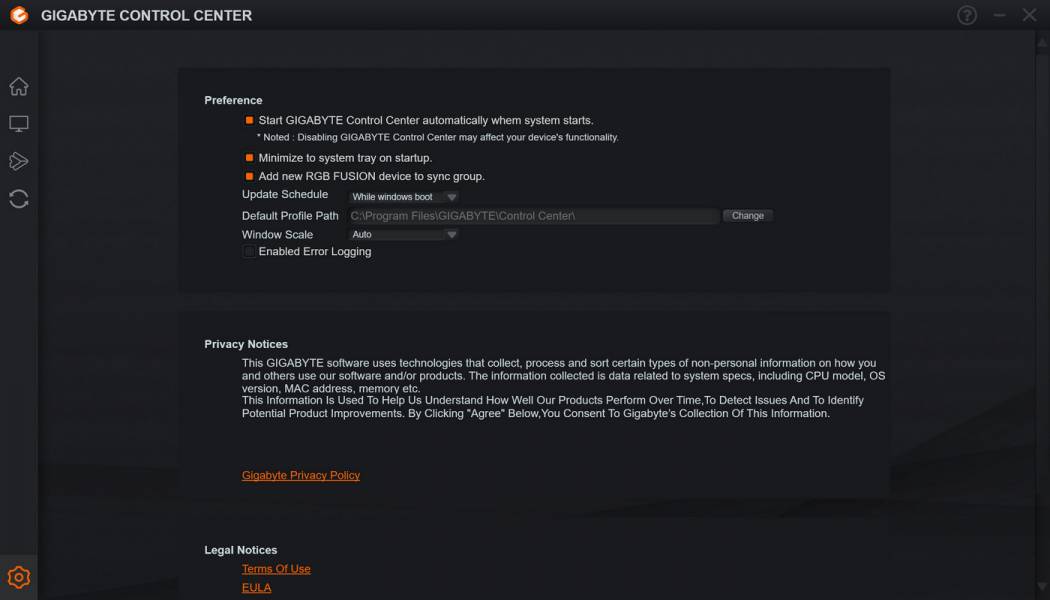Select the monitor/device icon in the sidebar

point(18,123)
